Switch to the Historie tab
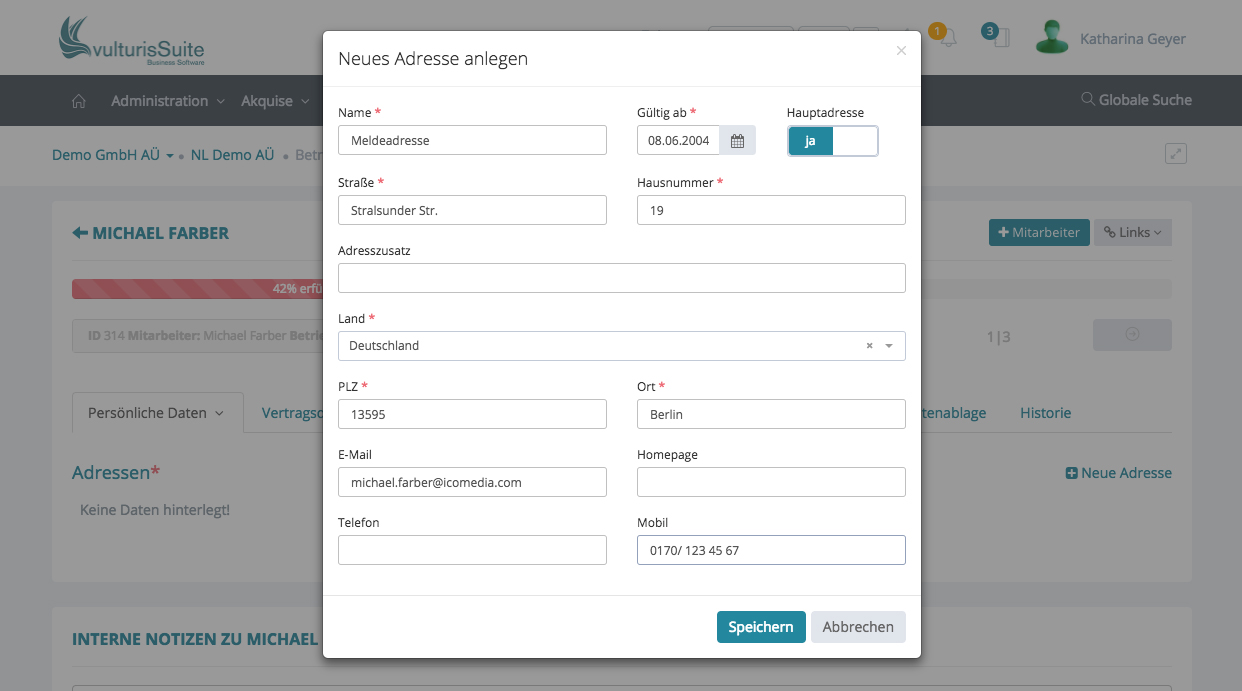This screenshot has height=691, width=1242. (x=1045, y=413)
